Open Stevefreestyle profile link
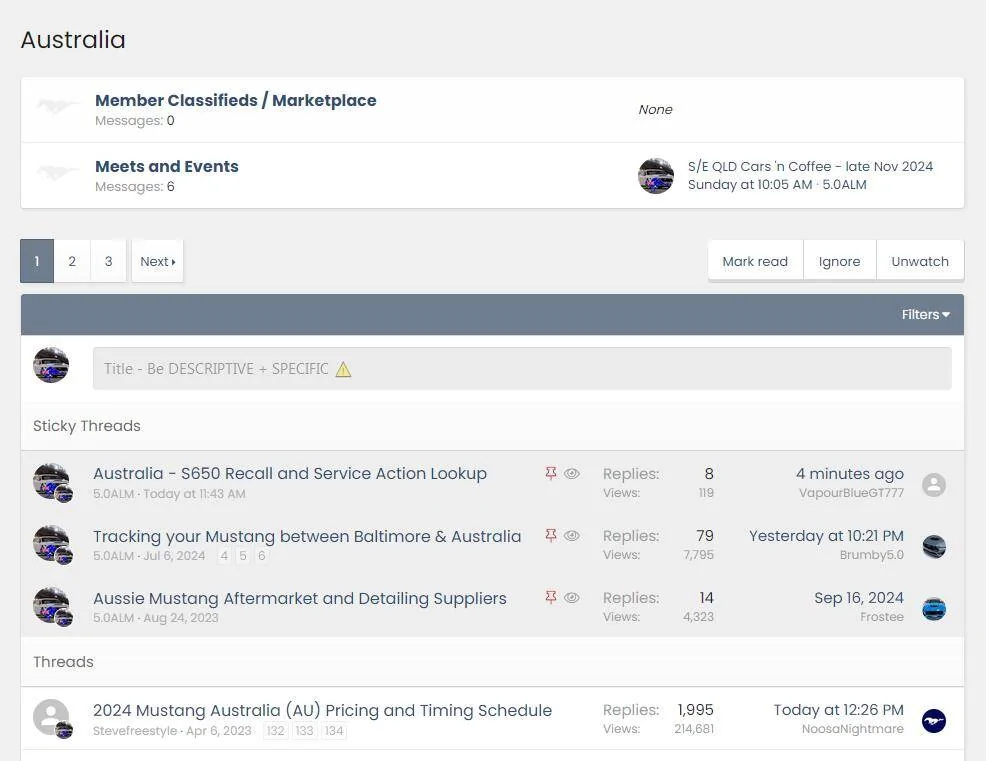The height and width of the screenshot is (761, 986). (135, 731)
